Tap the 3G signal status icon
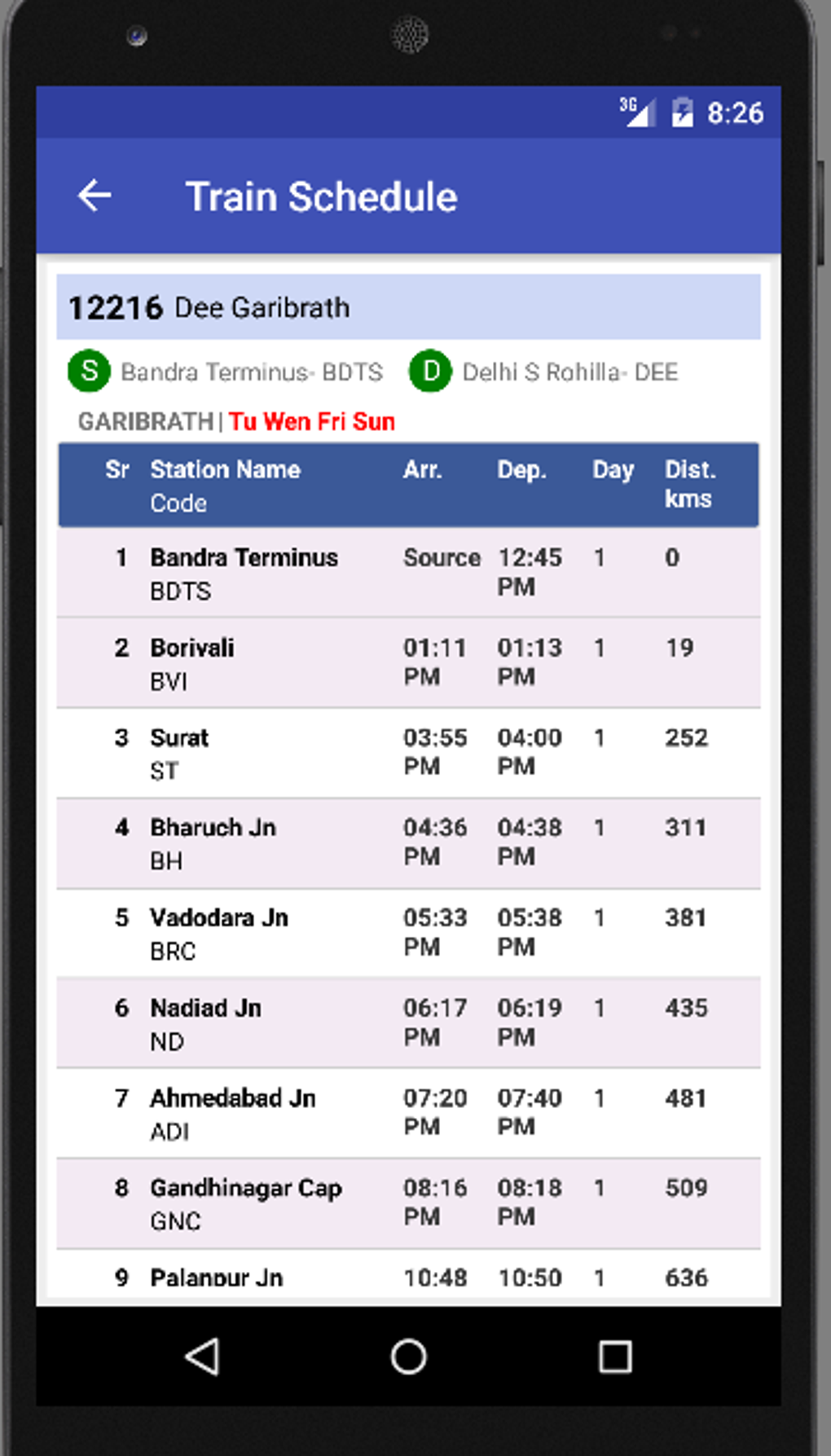This screenshot has height=1456, width=831. 637,112
